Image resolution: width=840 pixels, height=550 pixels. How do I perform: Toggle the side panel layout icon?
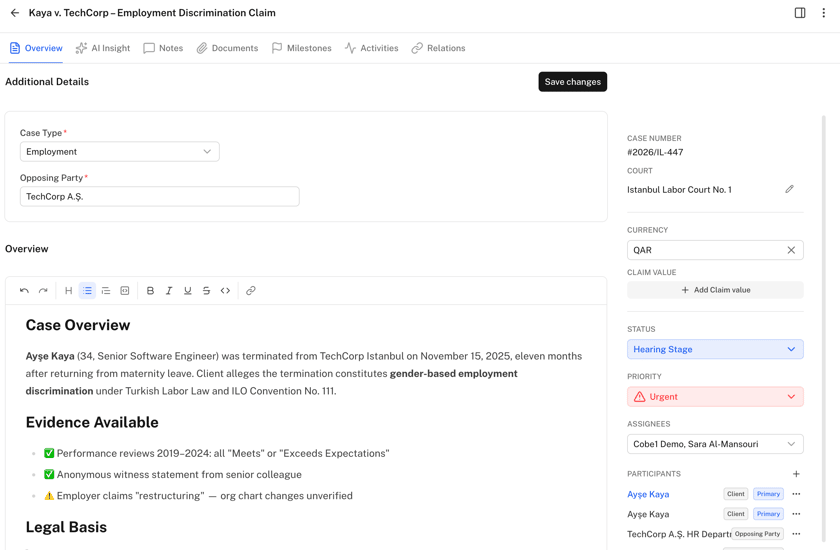pyautogui.click(x=800, y=13)
